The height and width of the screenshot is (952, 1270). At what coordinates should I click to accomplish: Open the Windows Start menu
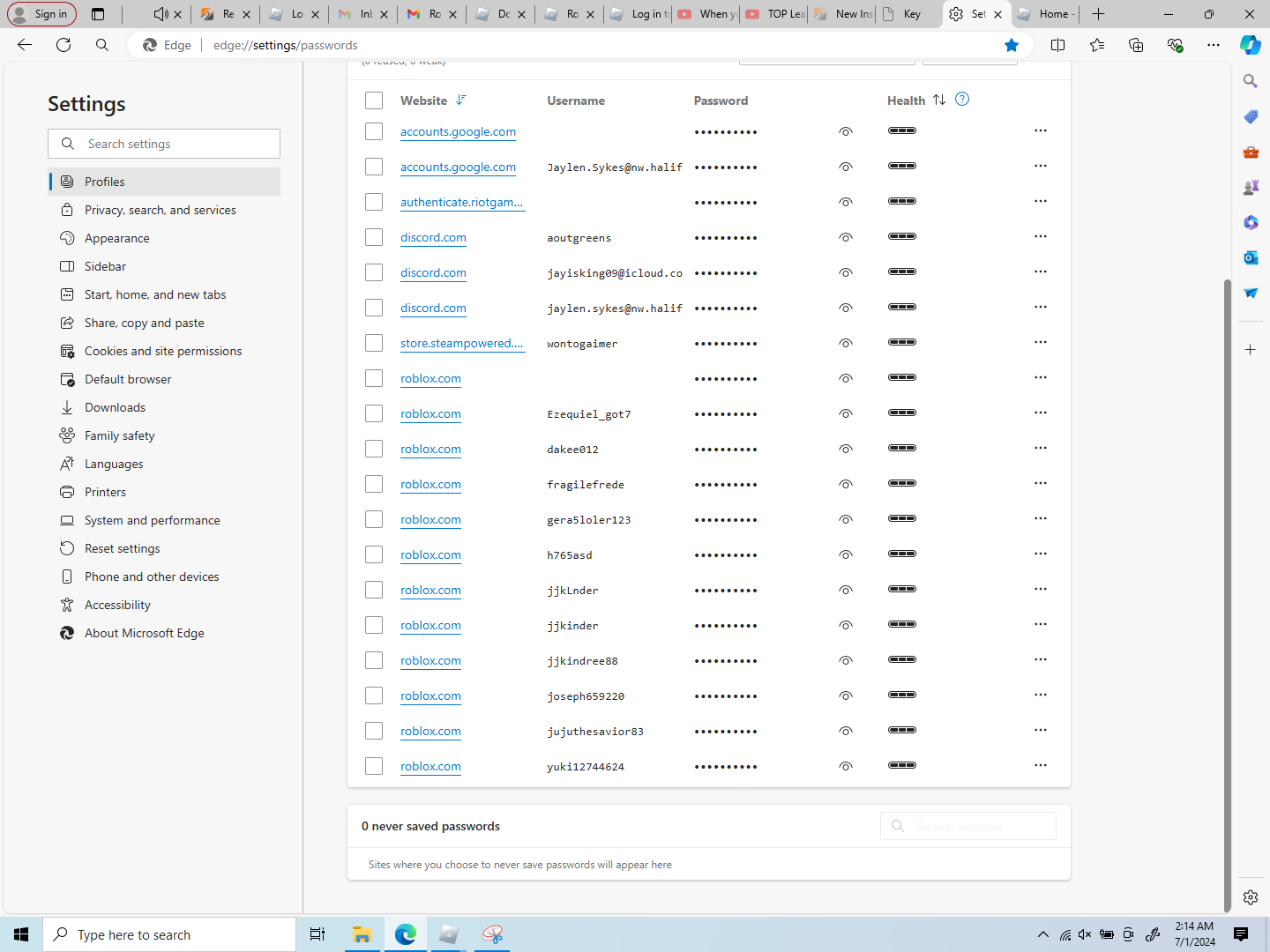21,934
